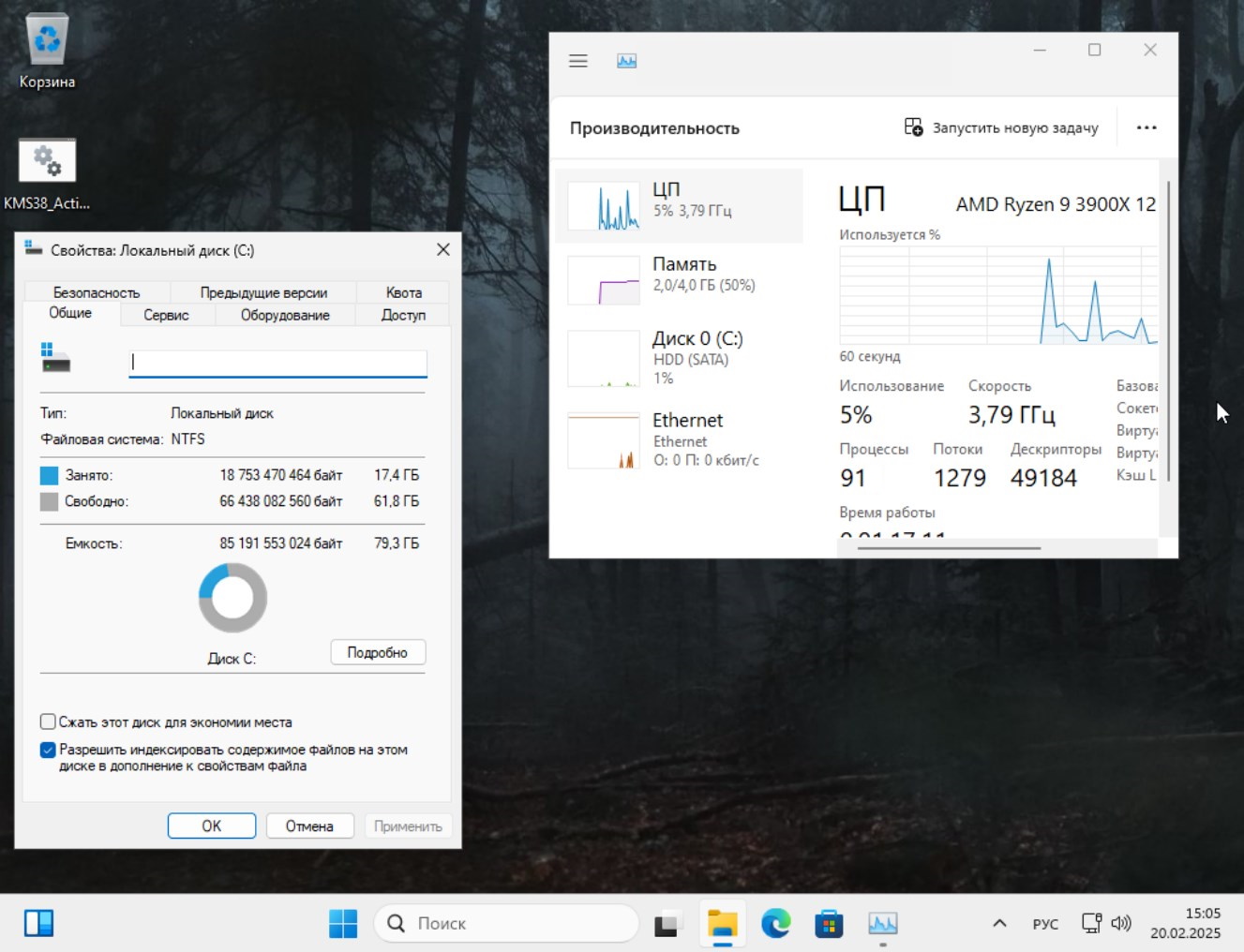Click the disk label name input field
The image size is (1244, 952).
point(277,363)
